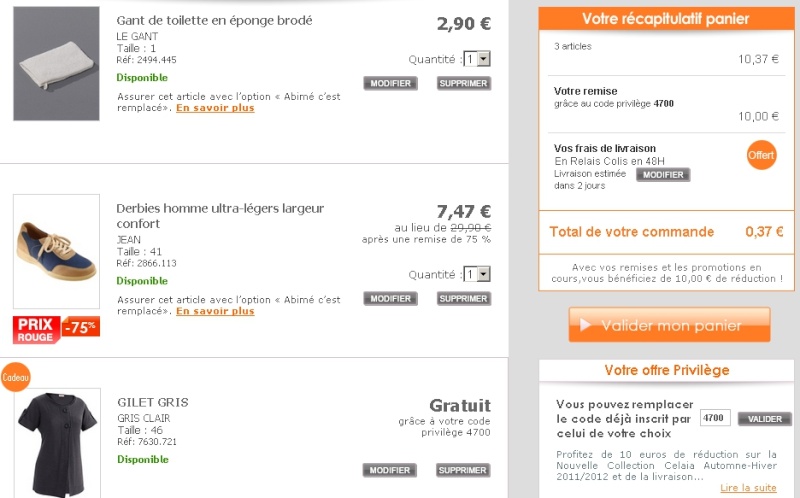Click En savoir plus under Derbies shoes

(x=215, y=311)
